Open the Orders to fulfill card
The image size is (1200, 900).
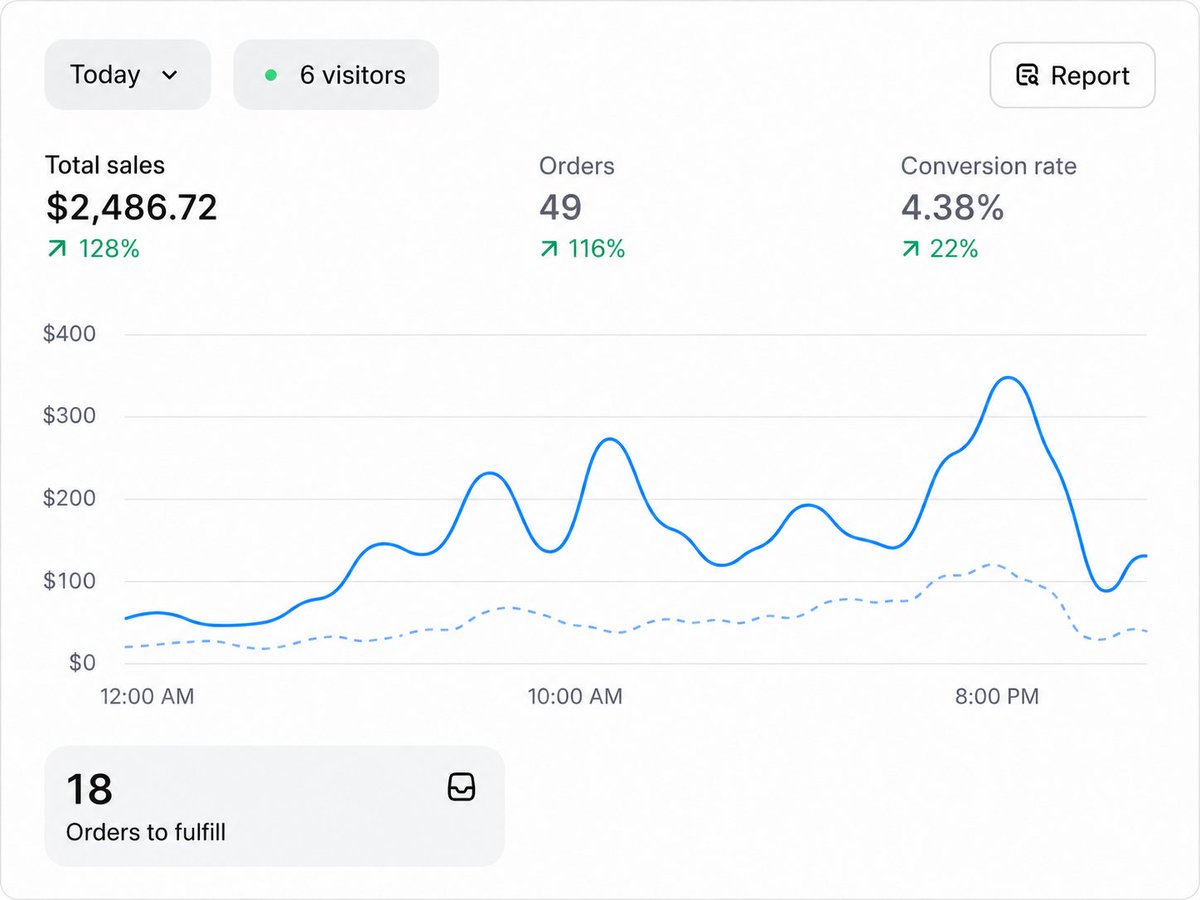pos(274,806)
